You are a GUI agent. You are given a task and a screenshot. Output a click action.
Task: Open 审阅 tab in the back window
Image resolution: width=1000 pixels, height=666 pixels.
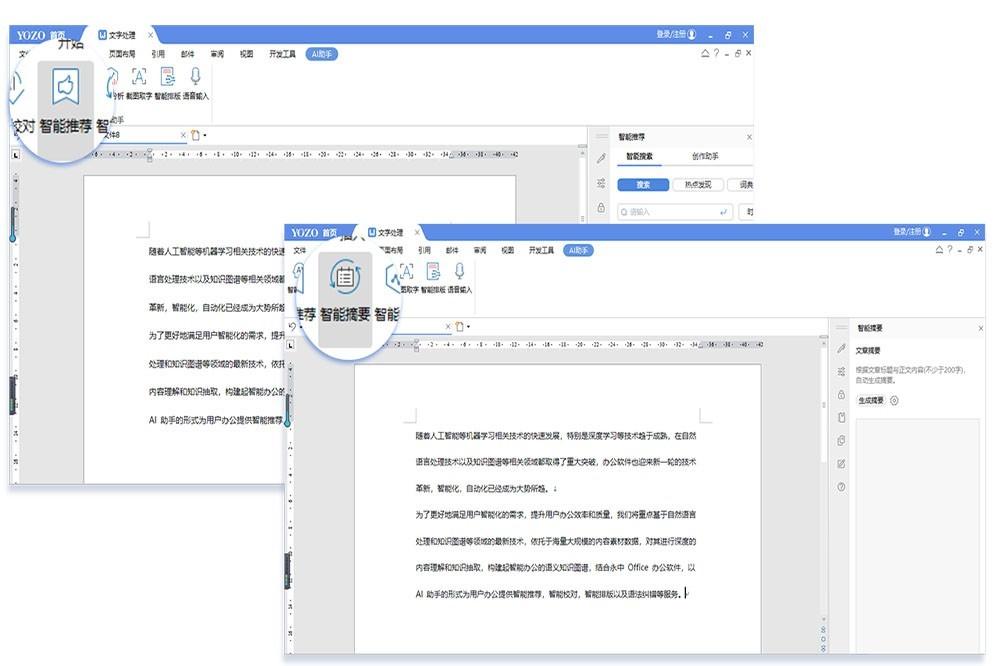pos(217,54)
